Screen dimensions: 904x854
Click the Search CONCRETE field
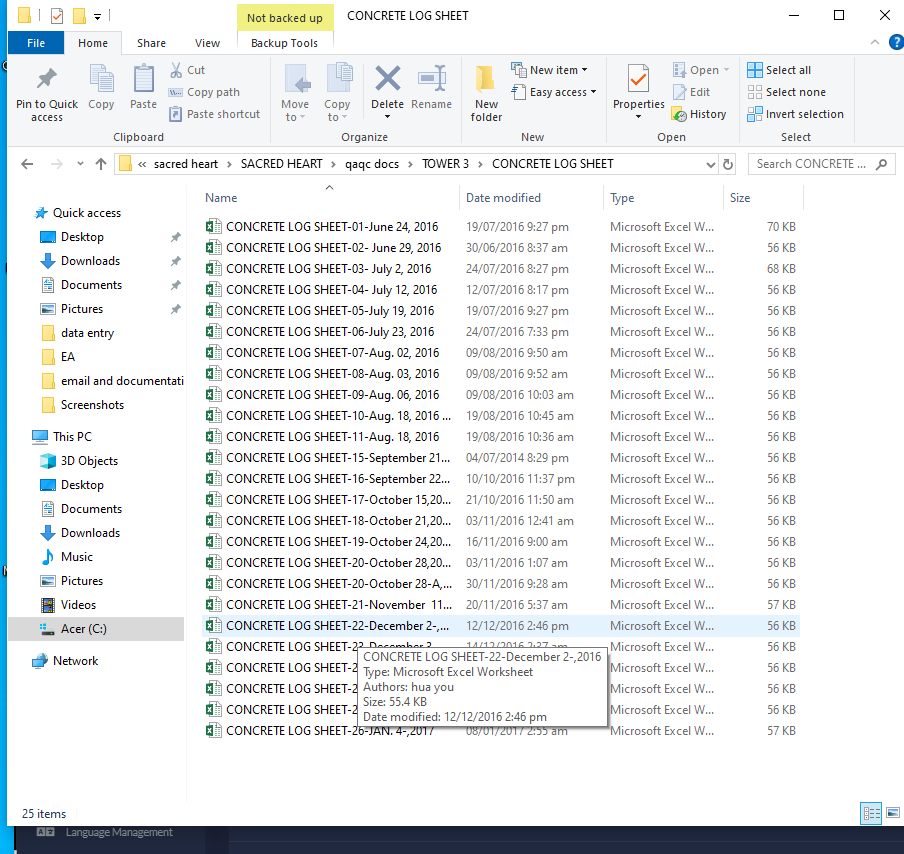822,164
